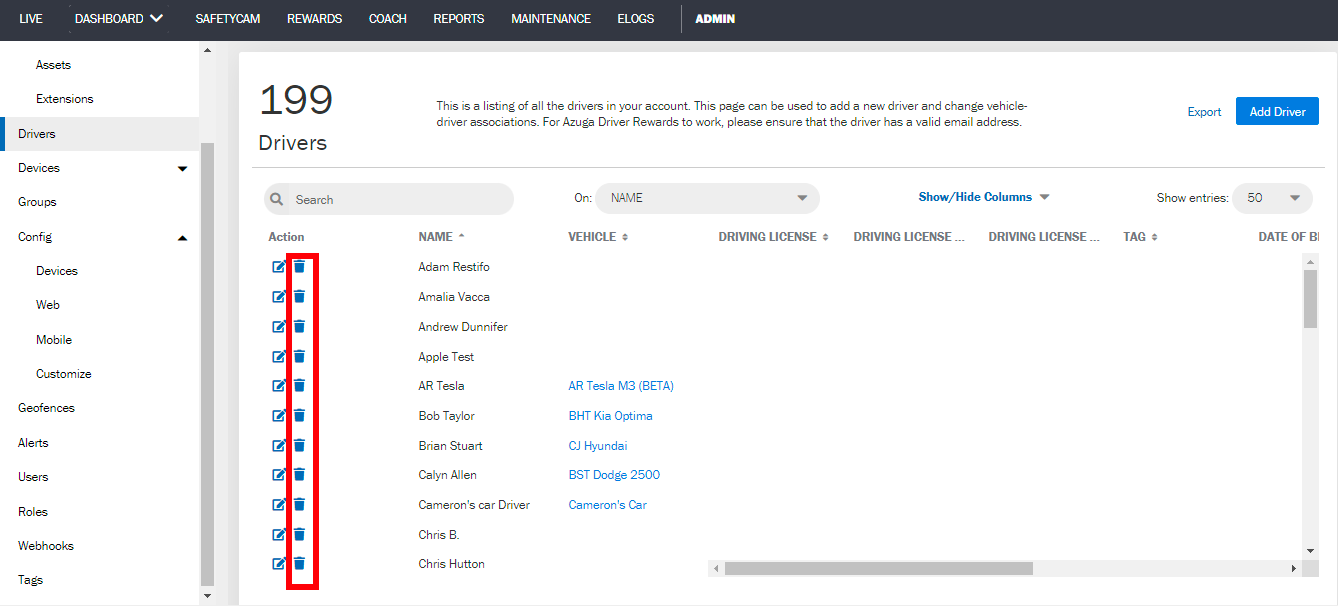Screen dimensions: 1338x606
Task: Edit driver Bob Taylor
Action: (279, 416)
